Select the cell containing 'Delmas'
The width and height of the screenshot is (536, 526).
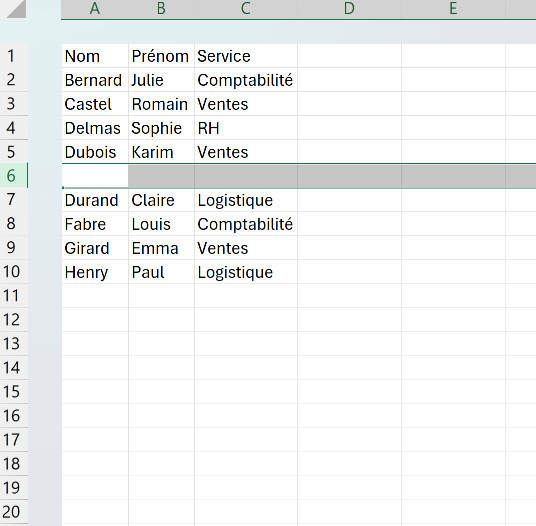(95, 128)
